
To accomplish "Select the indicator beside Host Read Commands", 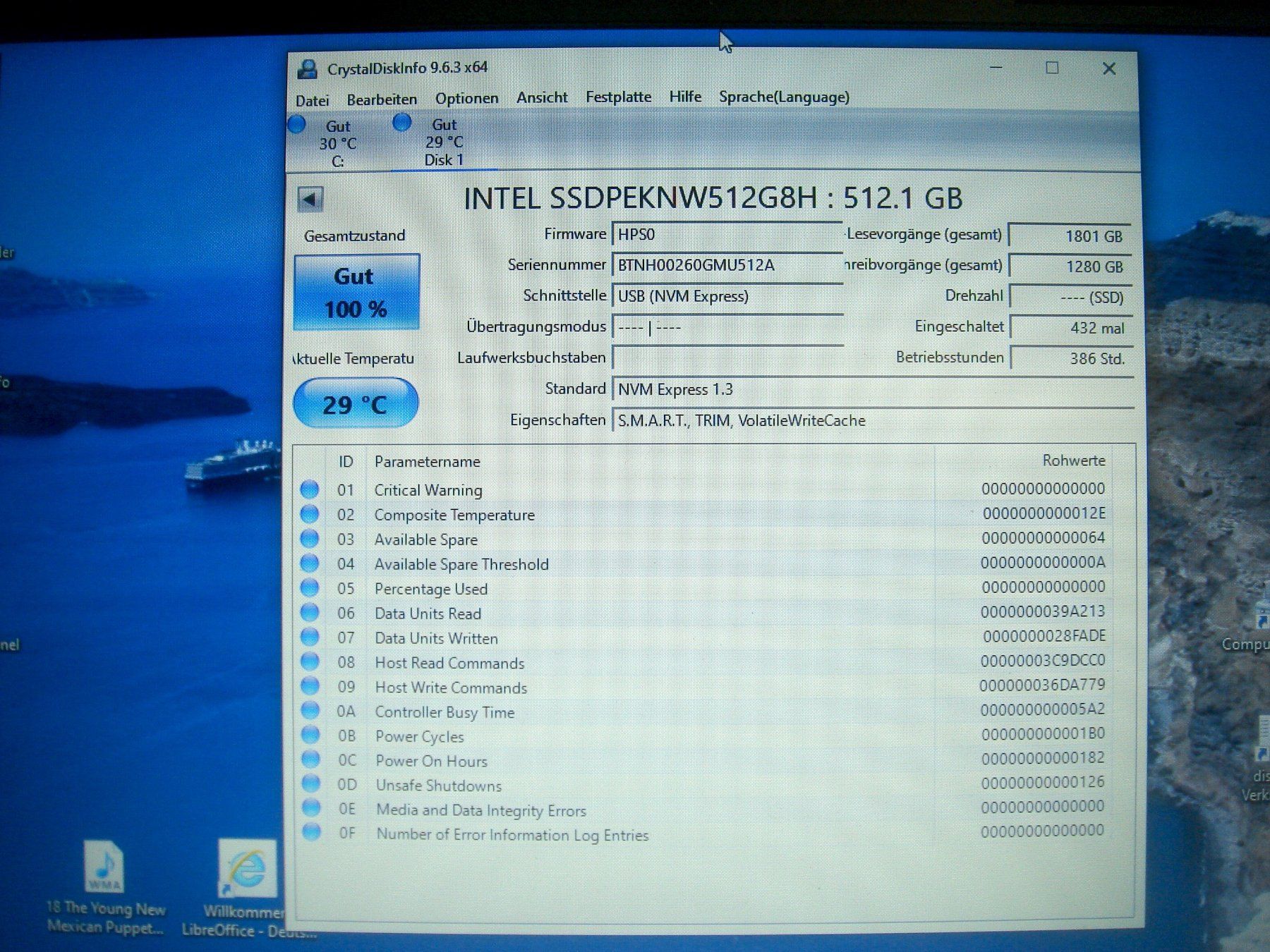I will tap(310, 661).
